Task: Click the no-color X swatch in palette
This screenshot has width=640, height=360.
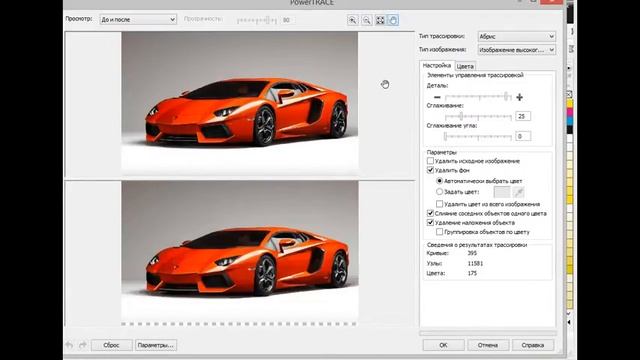Action: [x=569, y=94]
